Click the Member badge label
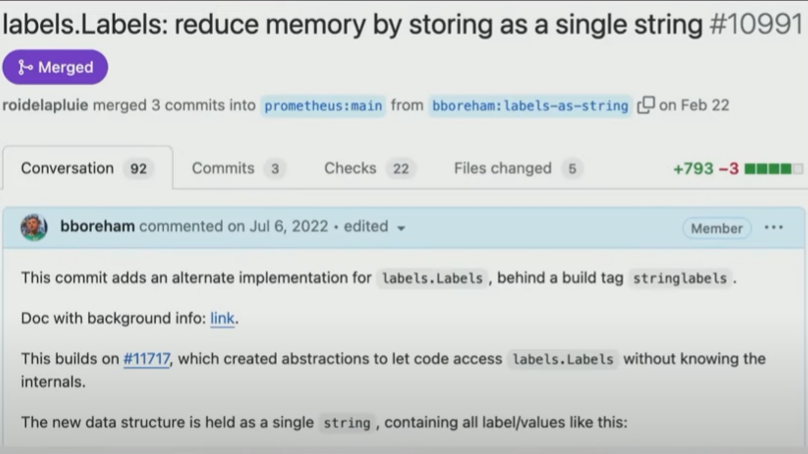The height and width of the screenshot is (454, 808). [717, 228]
